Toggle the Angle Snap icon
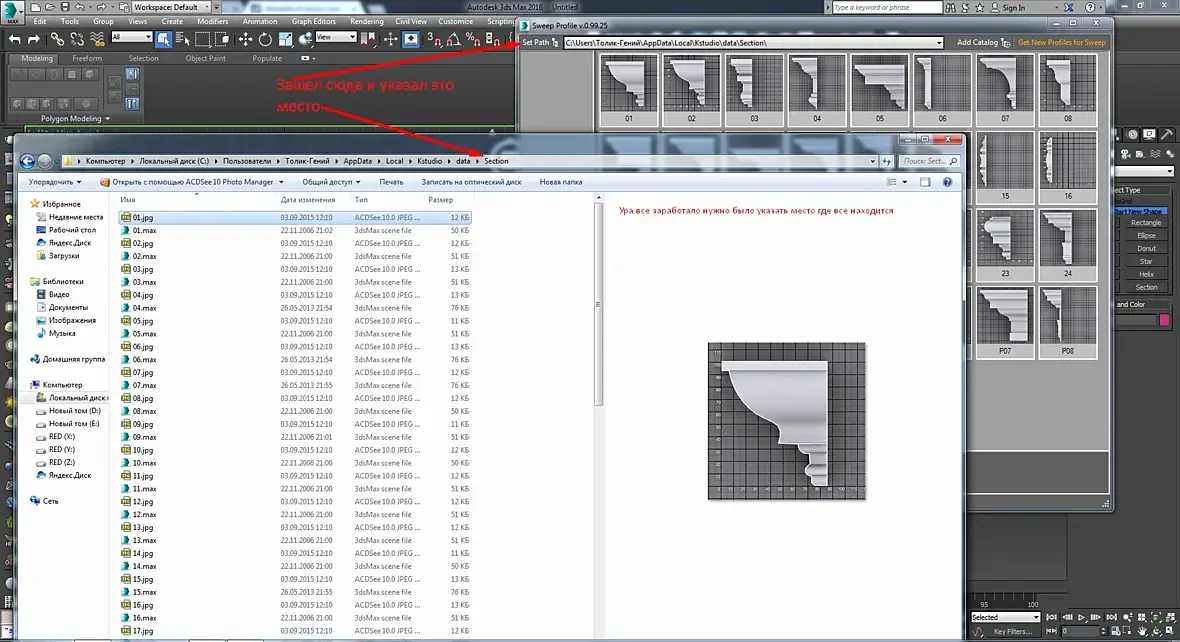This screenshot has width=1180, height=642. (452, 39)
